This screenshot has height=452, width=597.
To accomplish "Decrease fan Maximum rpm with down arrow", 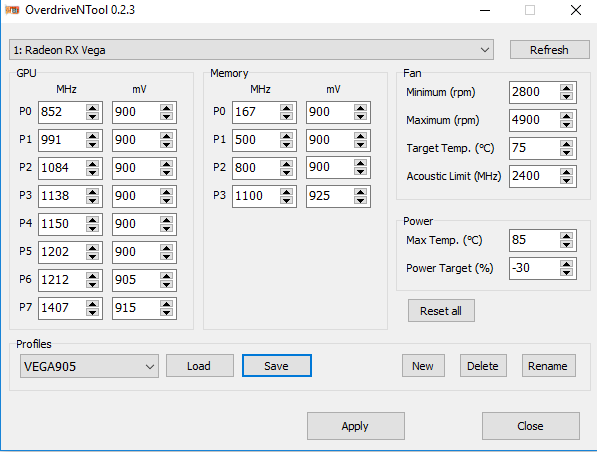I will [x=567, y=125].
